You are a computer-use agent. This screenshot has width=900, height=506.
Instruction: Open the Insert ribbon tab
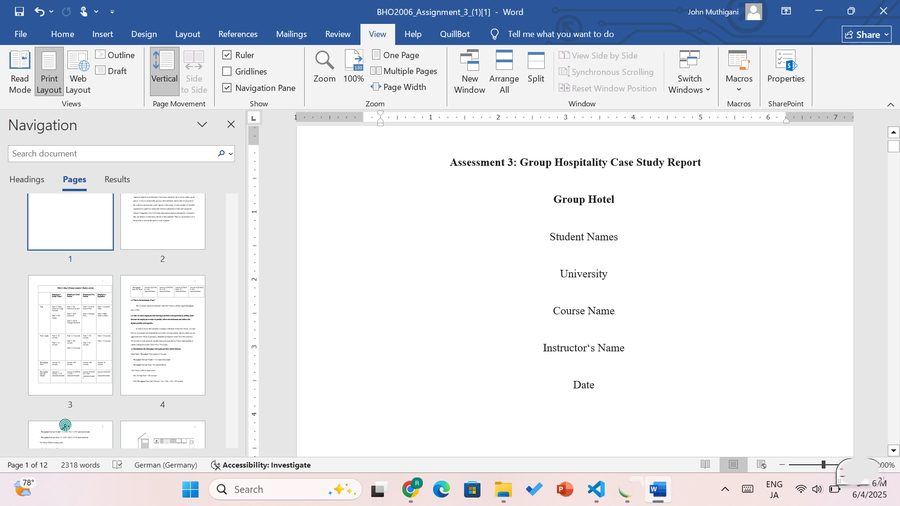click(102, 34)
